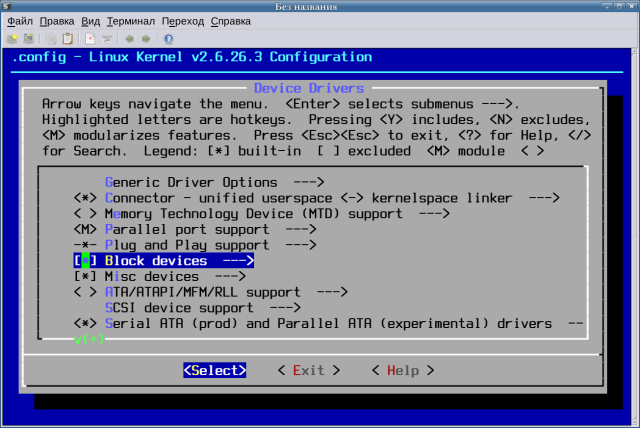The height and width of the screenshot is (428, 640).
Task: Open the Файл menu
Action: click(20, 21)
